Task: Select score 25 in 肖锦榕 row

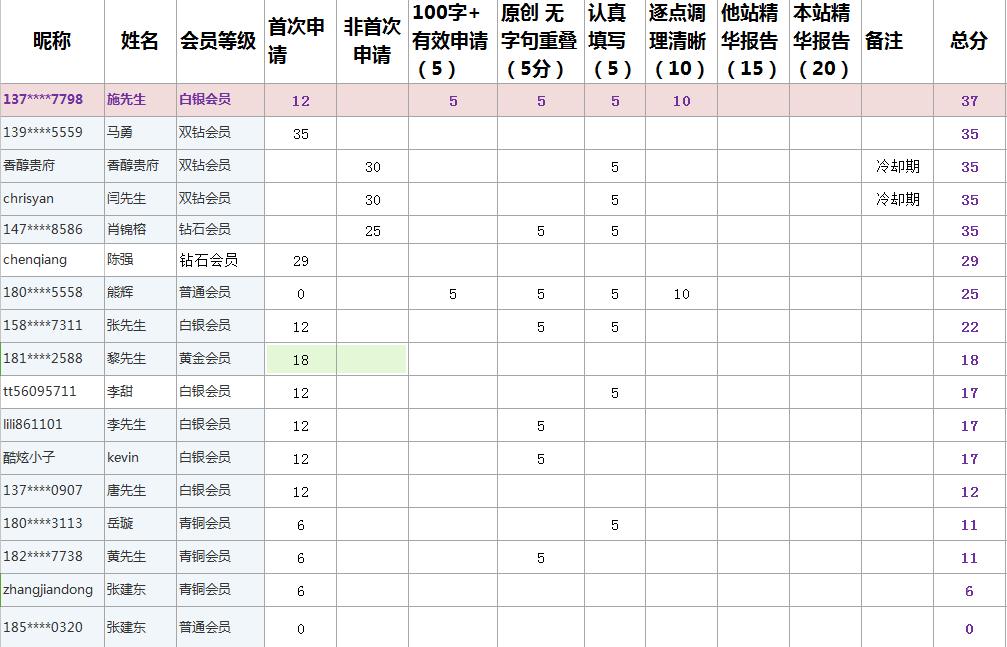Action: [x=372, y=231]
